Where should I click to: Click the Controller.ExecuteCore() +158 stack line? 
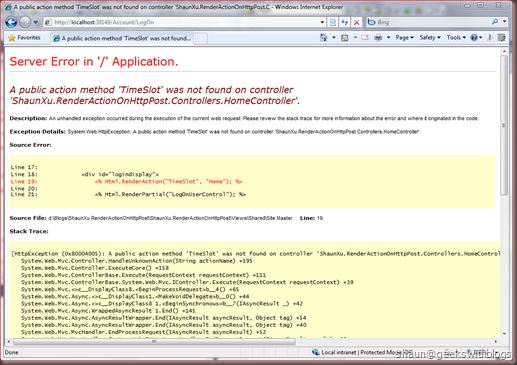[95, 268]
